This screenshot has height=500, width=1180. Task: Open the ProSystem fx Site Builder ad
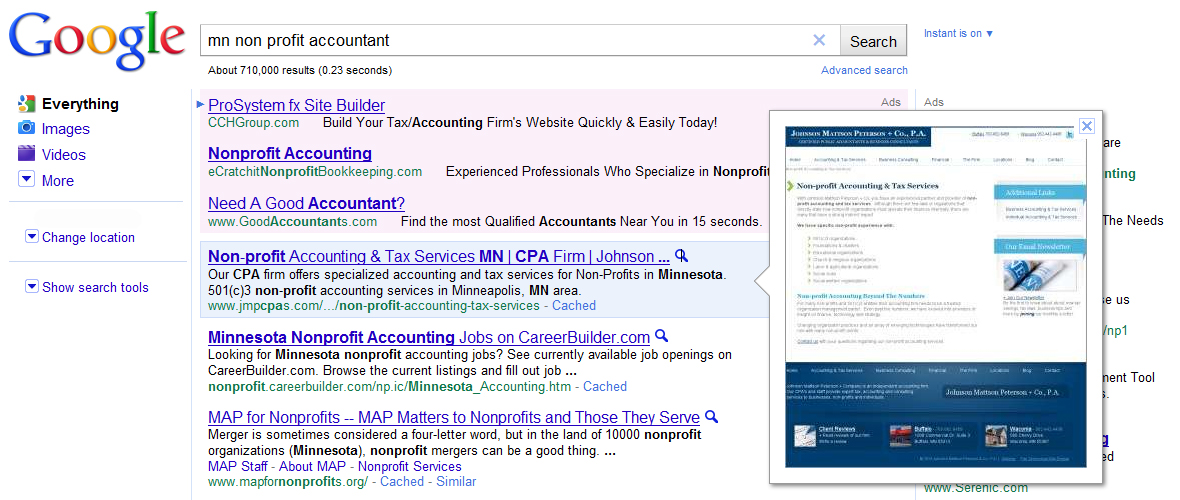coord(297,105)
